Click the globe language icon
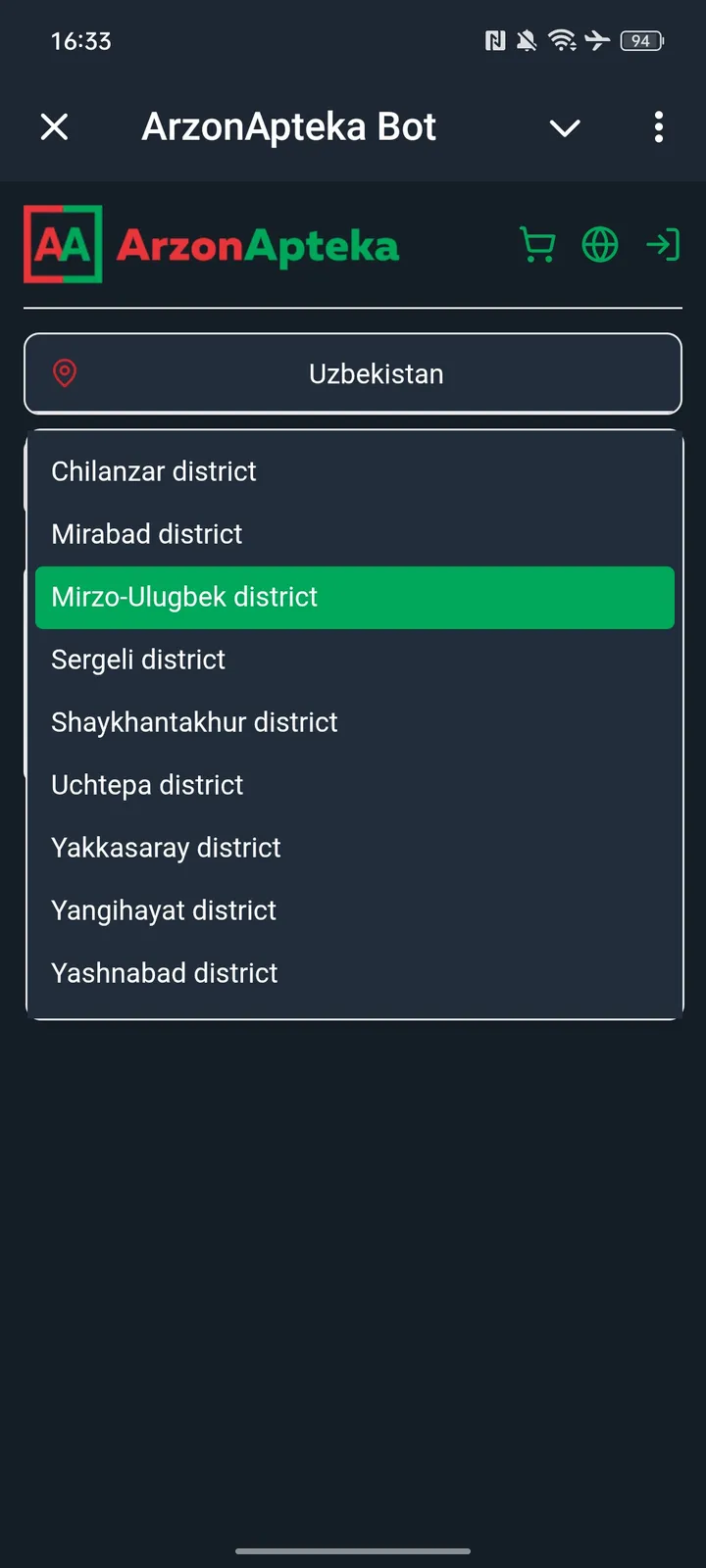Viewport: 706px width, 1568px height. click(600, 245)
